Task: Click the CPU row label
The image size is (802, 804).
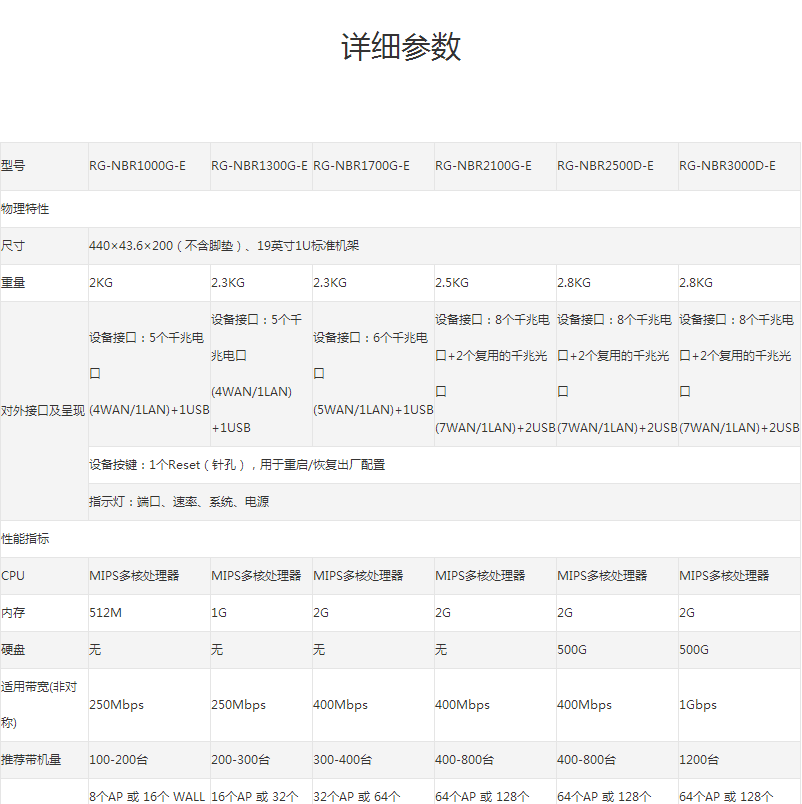Action: (x=14, y=576)
